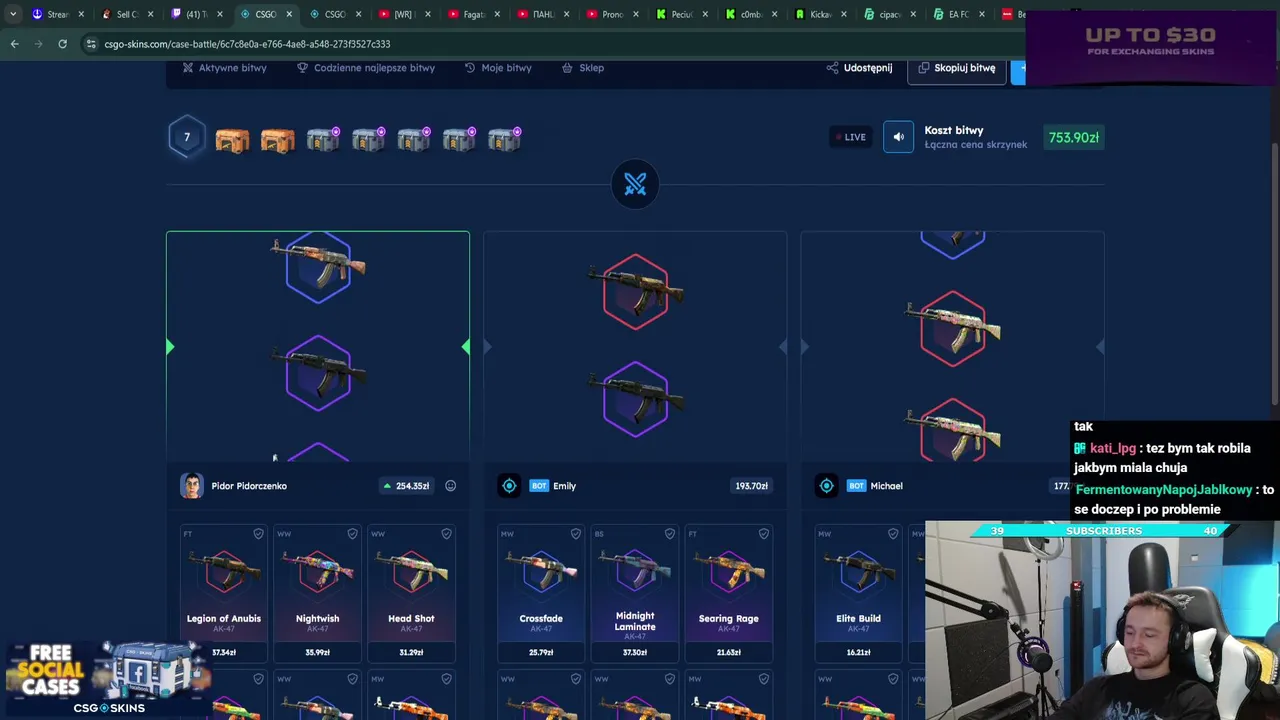Close the Stream browser tab
This screenshot has height=720, width=1280.
point(81,14)
